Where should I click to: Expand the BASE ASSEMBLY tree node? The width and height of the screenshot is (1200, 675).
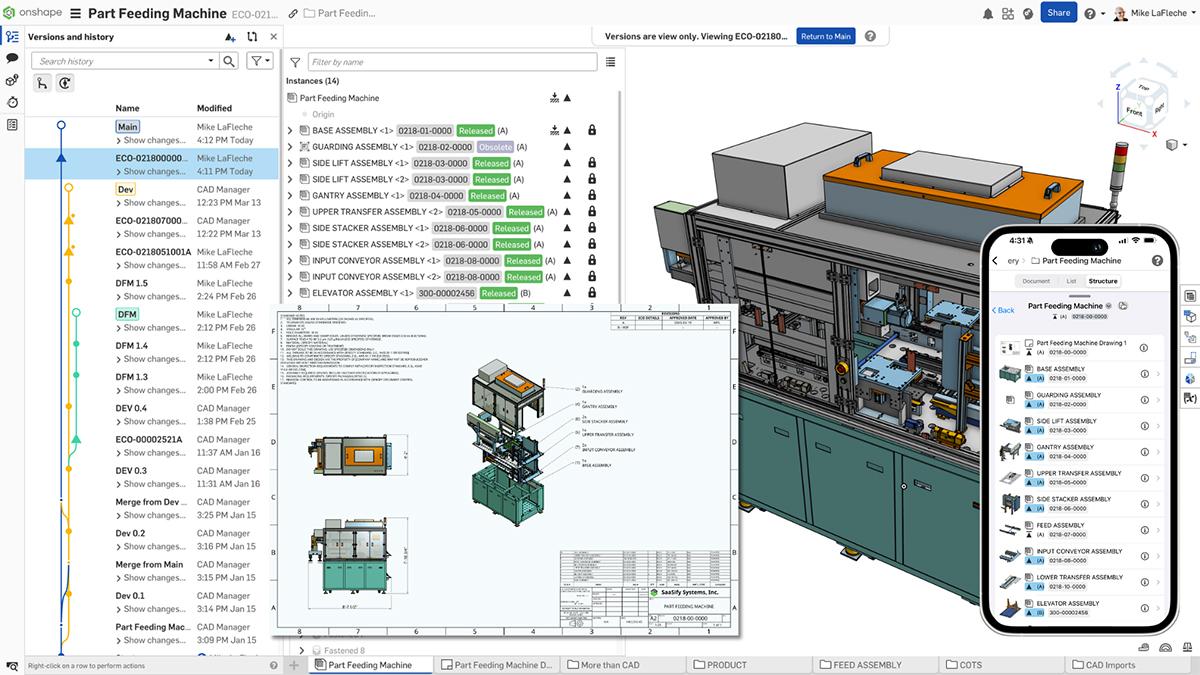[x=290, y=131]
